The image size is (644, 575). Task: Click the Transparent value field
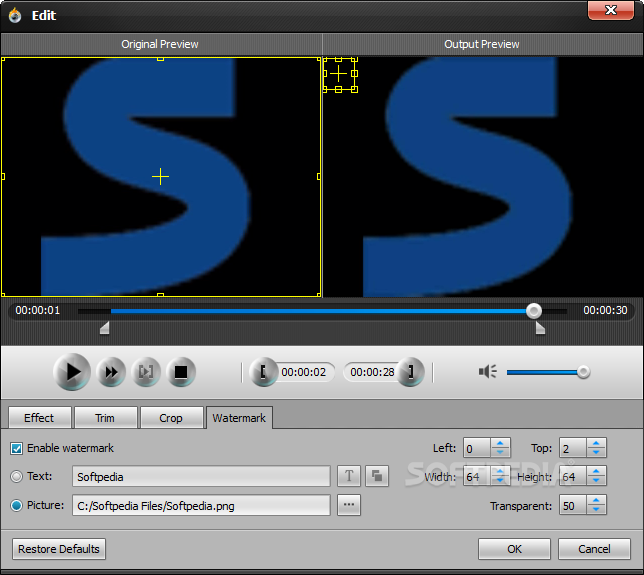573,505
